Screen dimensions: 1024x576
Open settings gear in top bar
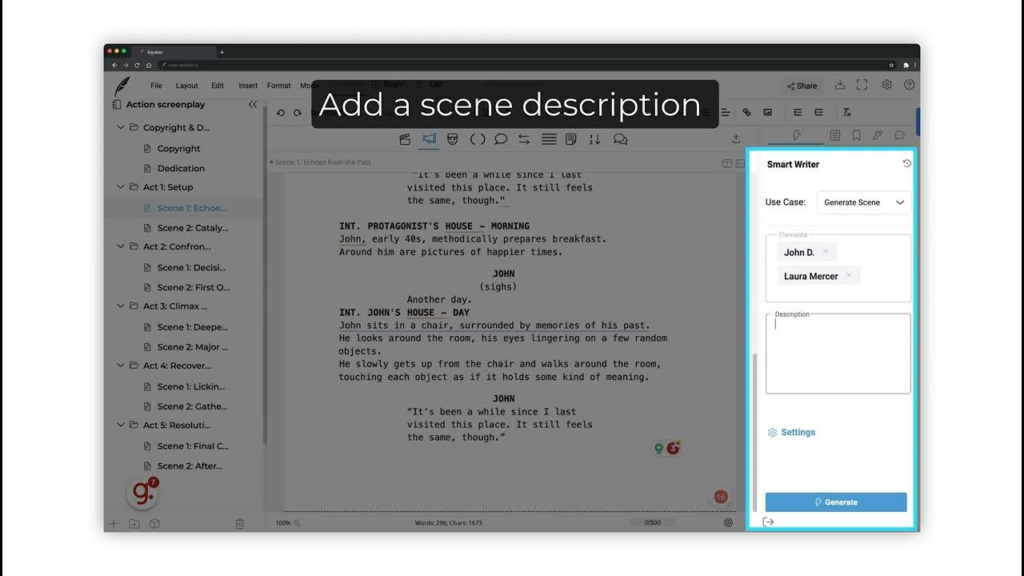coord(886,85)
